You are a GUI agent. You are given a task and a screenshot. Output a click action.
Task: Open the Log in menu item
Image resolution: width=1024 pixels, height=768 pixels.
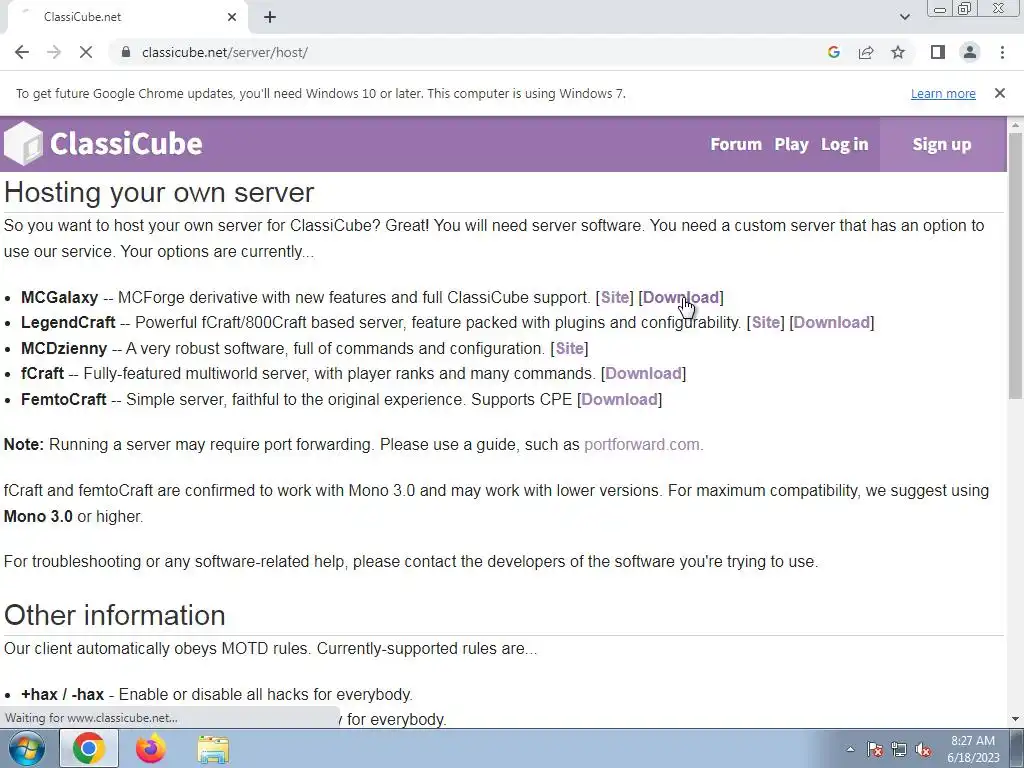coord(844,144)
